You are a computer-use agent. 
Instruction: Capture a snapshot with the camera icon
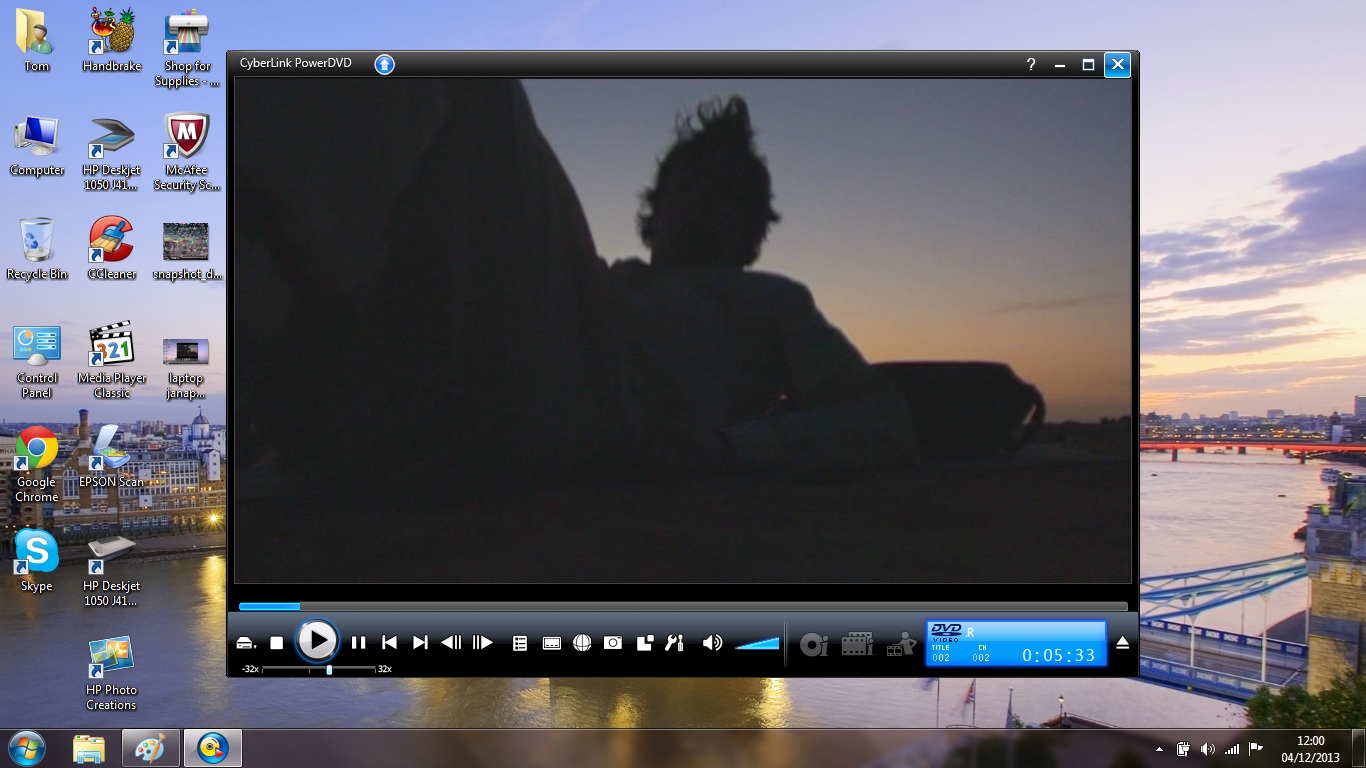pyautogui.click(x=613, y=643)
